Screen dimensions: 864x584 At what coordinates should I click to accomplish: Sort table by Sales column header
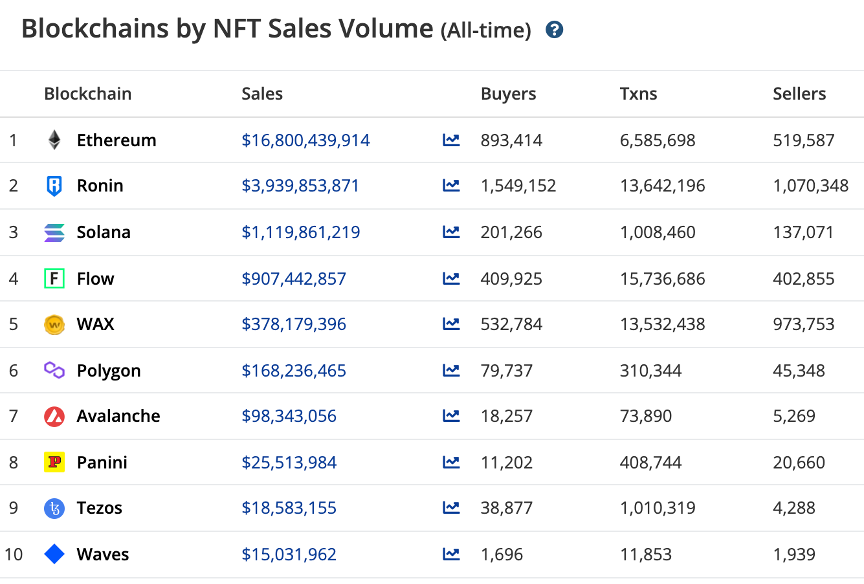coord(262,94)
